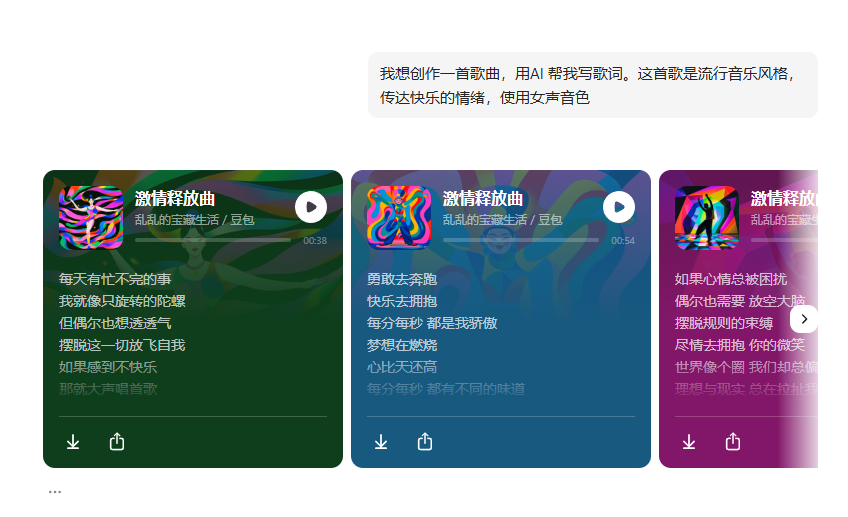This screenshot has width=848, height=517.
Task: Play the green 00:38 song card
Action: point(311,207)
